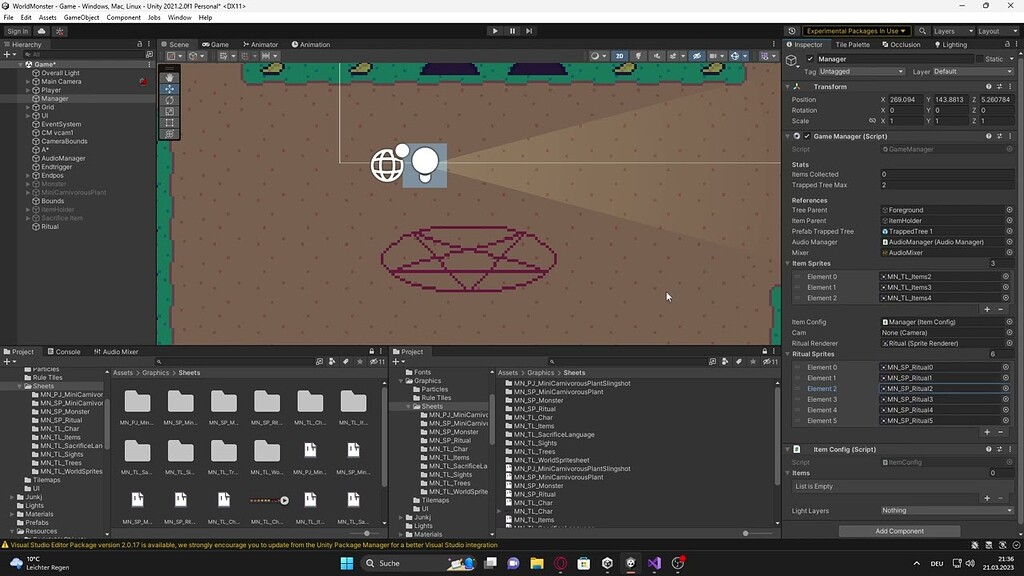The image size is (1024, 576).
Task: Click the Add Component button
Action: pyautogui.click(x=898, y=530)
